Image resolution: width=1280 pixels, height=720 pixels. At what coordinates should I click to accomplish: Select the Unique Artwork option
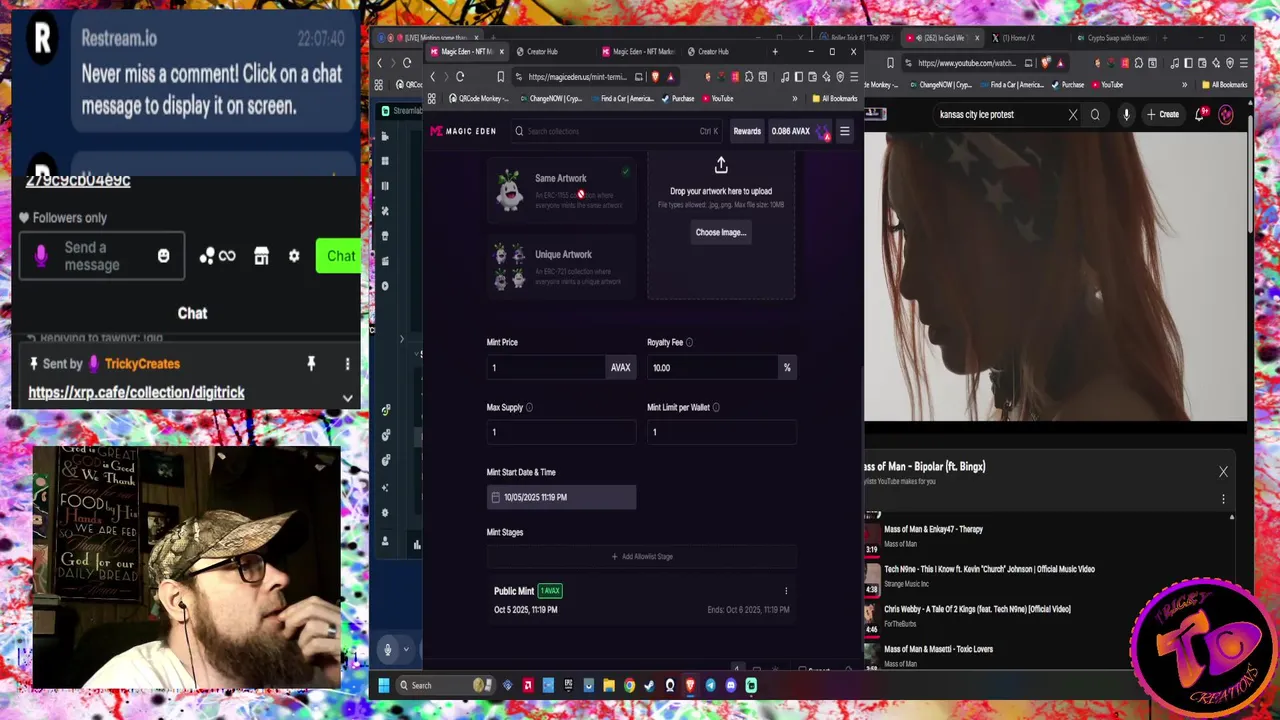tap(561, 266)
